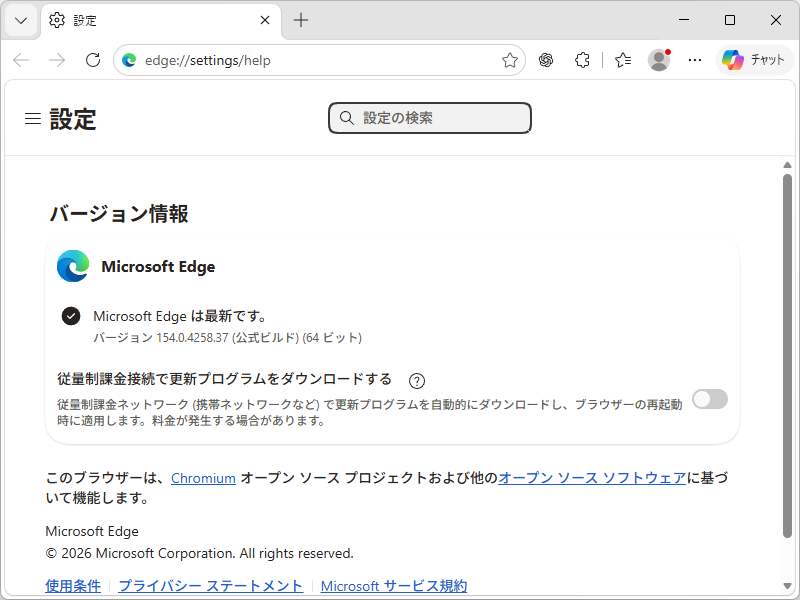This screenshot has height=600, width=800.
Task: Go back with the back arrow
Action: pyautogui.click(x=21, y=60)
